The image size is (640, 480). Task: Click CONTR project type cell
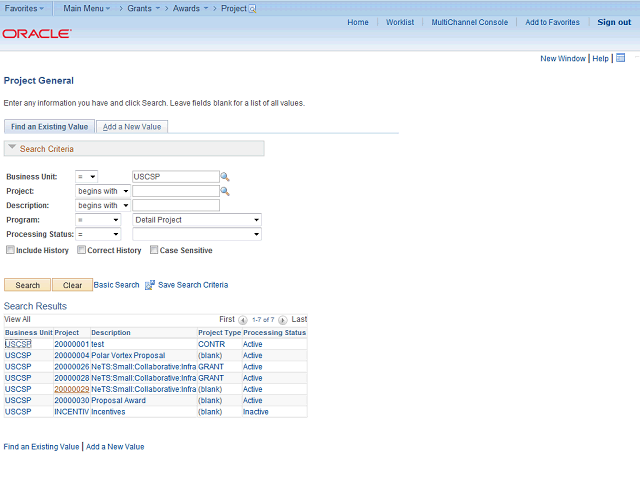[x=211, y=344]
